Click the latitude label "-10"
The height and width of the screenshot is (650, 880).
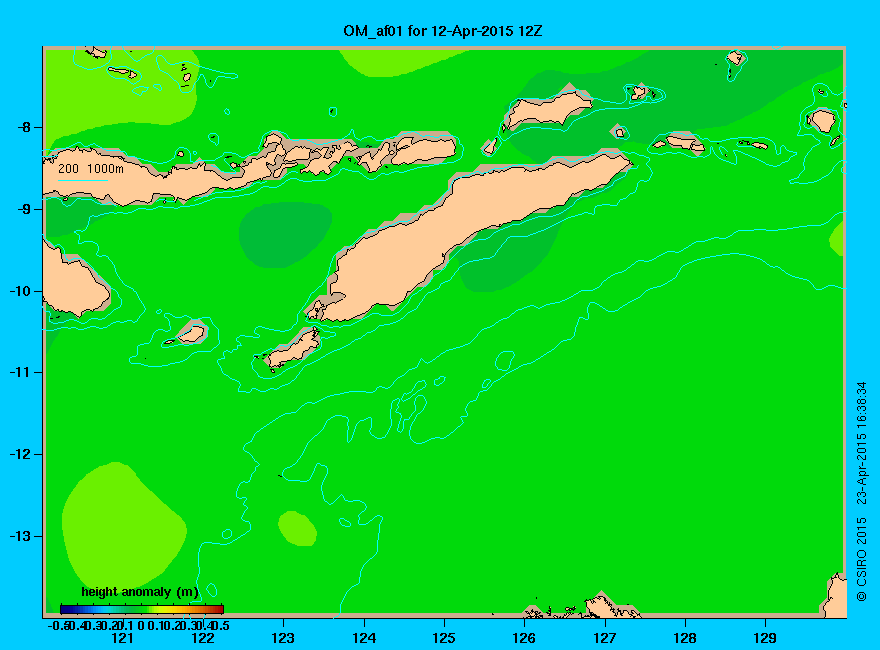(x=20, y=291)
